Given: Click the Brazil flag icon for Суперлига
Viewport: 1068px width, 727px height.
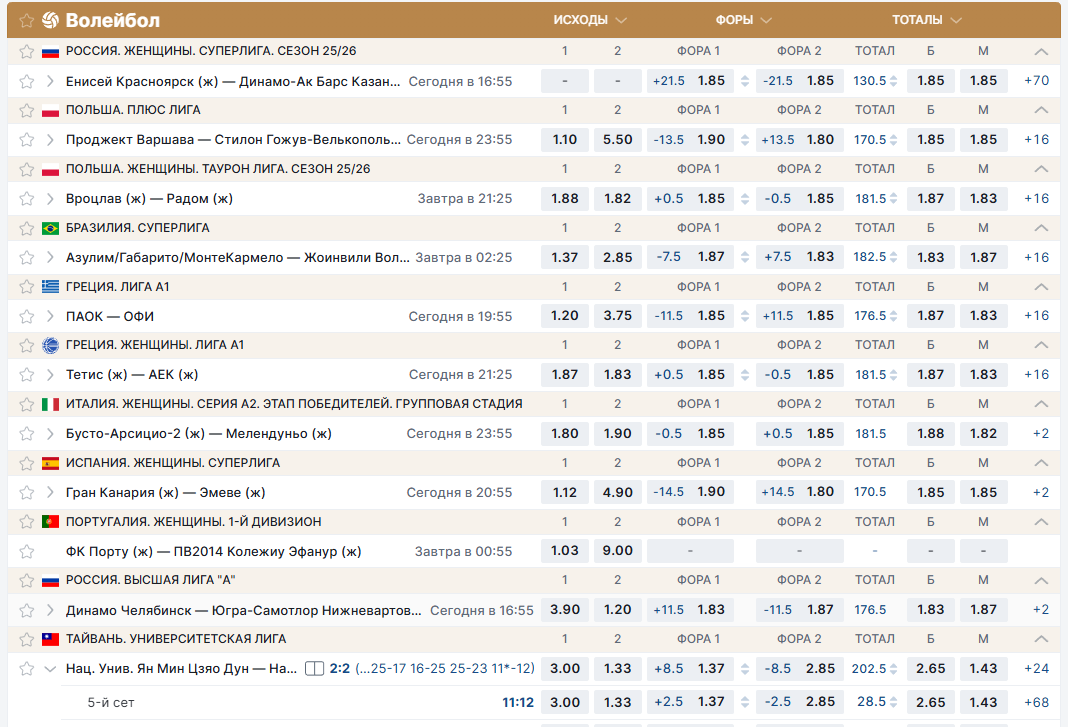Looking at the screenshot, I should [51, 228].
